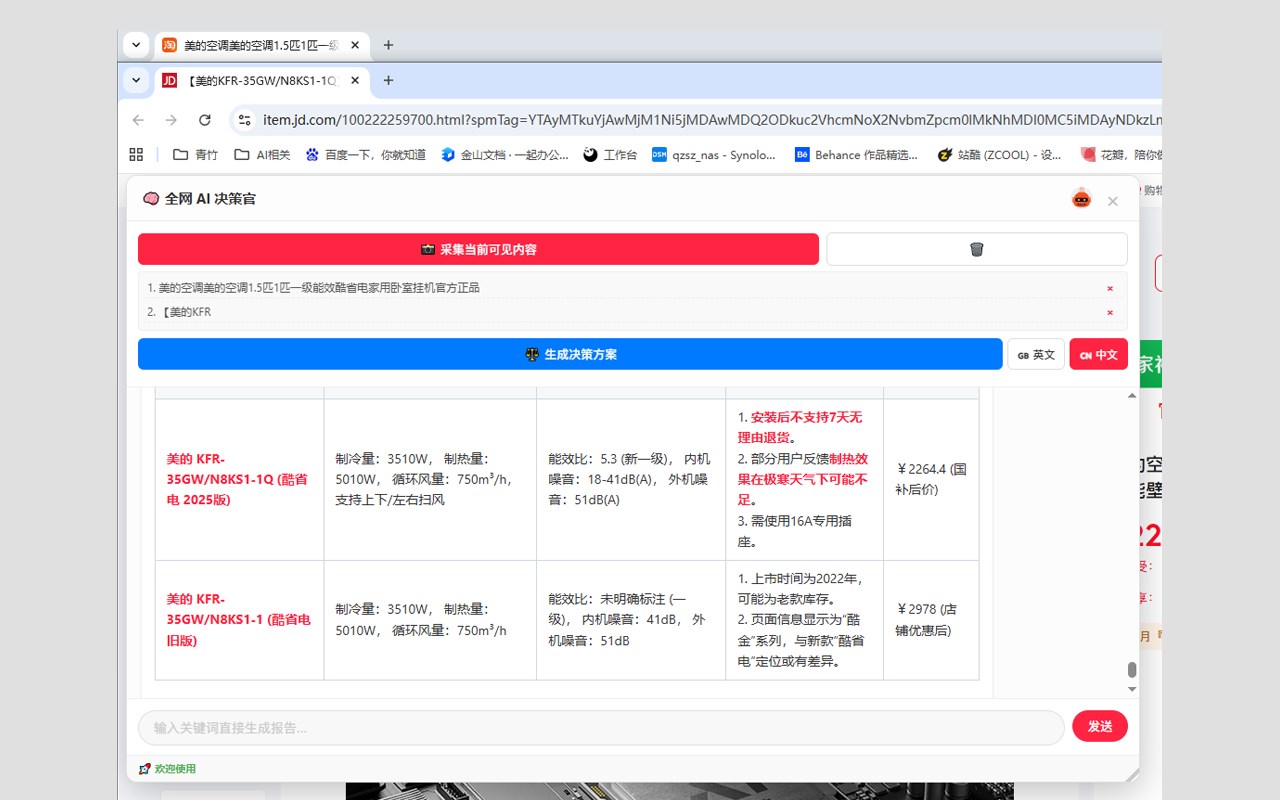Open a new tab in the Taobao window
1280x800 pixels.
tap(389, 45)
